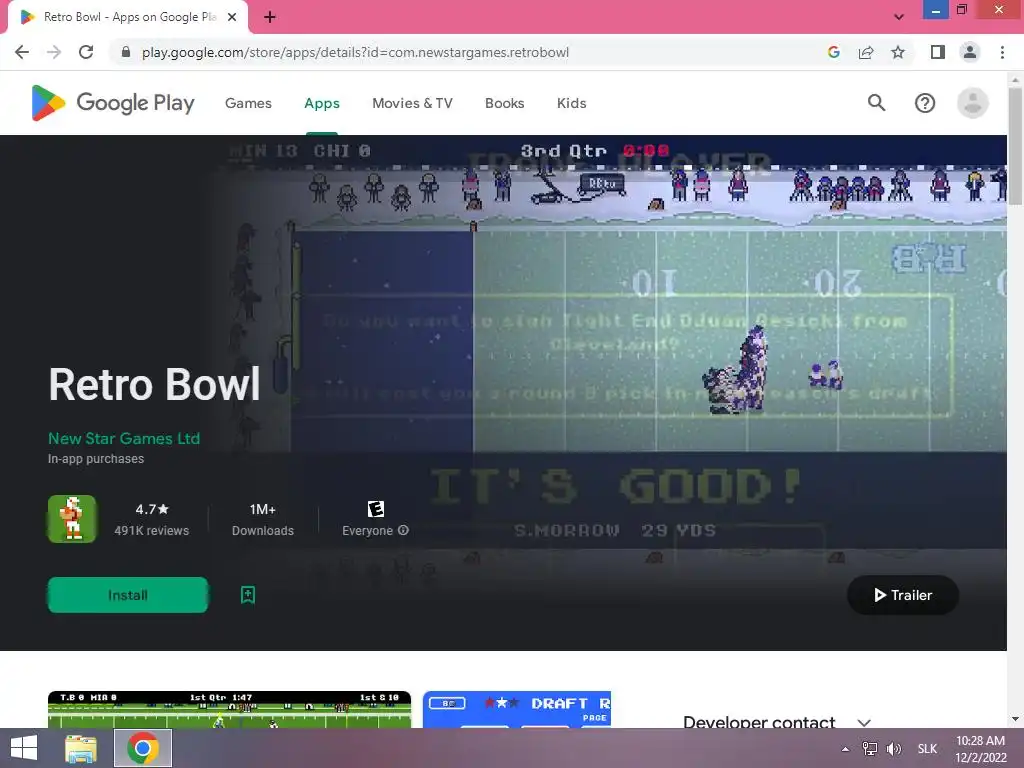Viewport: 1024px width, 768px height.
Task: Click the Chrome taskbar icon
Action: 143,748
